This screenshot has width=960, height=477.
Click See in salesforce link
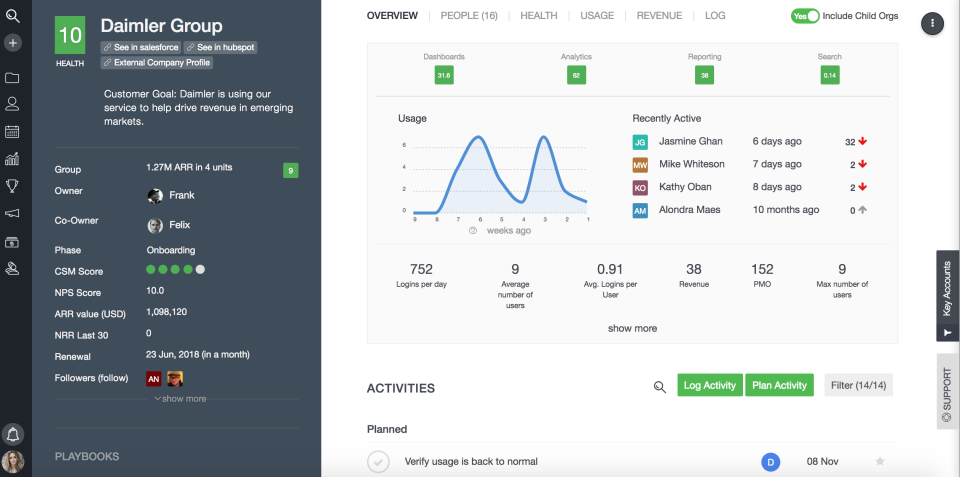[x=141, y=47]
